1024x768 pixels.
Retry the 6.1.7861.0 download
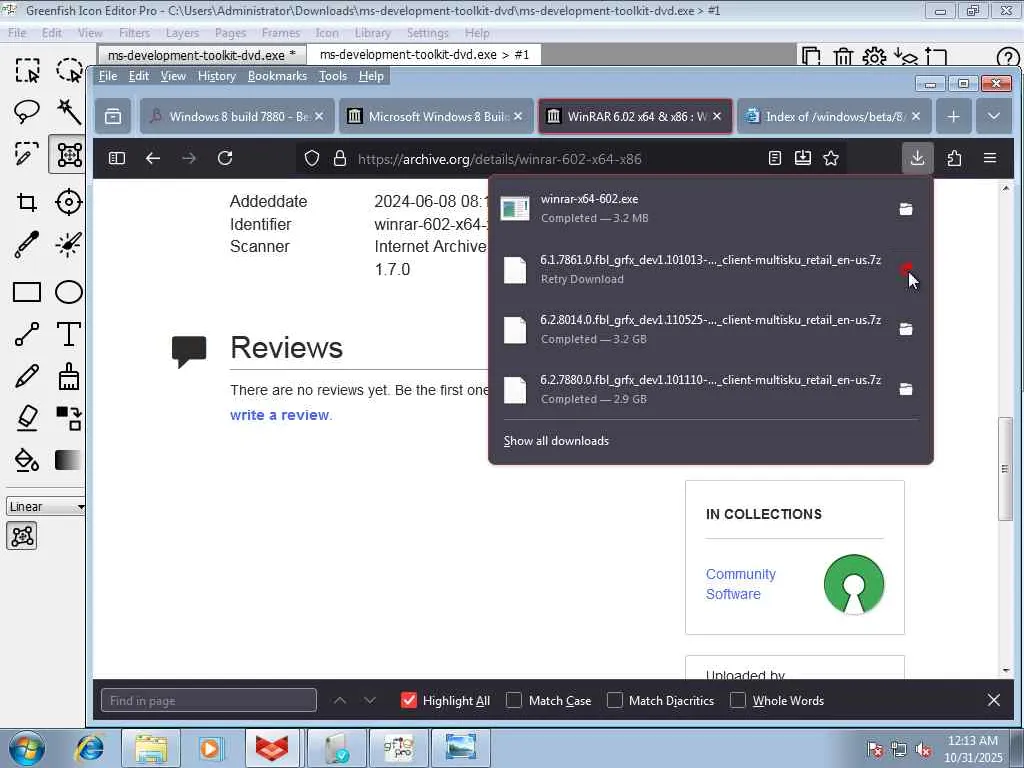pos(906,269)
